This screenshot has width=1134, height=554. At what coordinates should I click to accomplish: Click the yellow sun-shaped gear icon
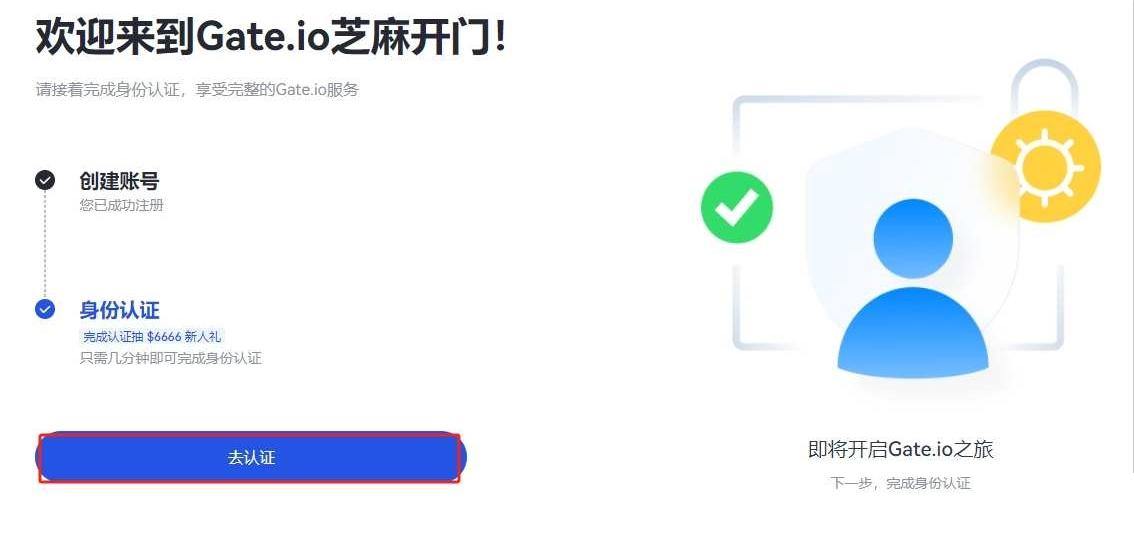[x=1045, y=167]
